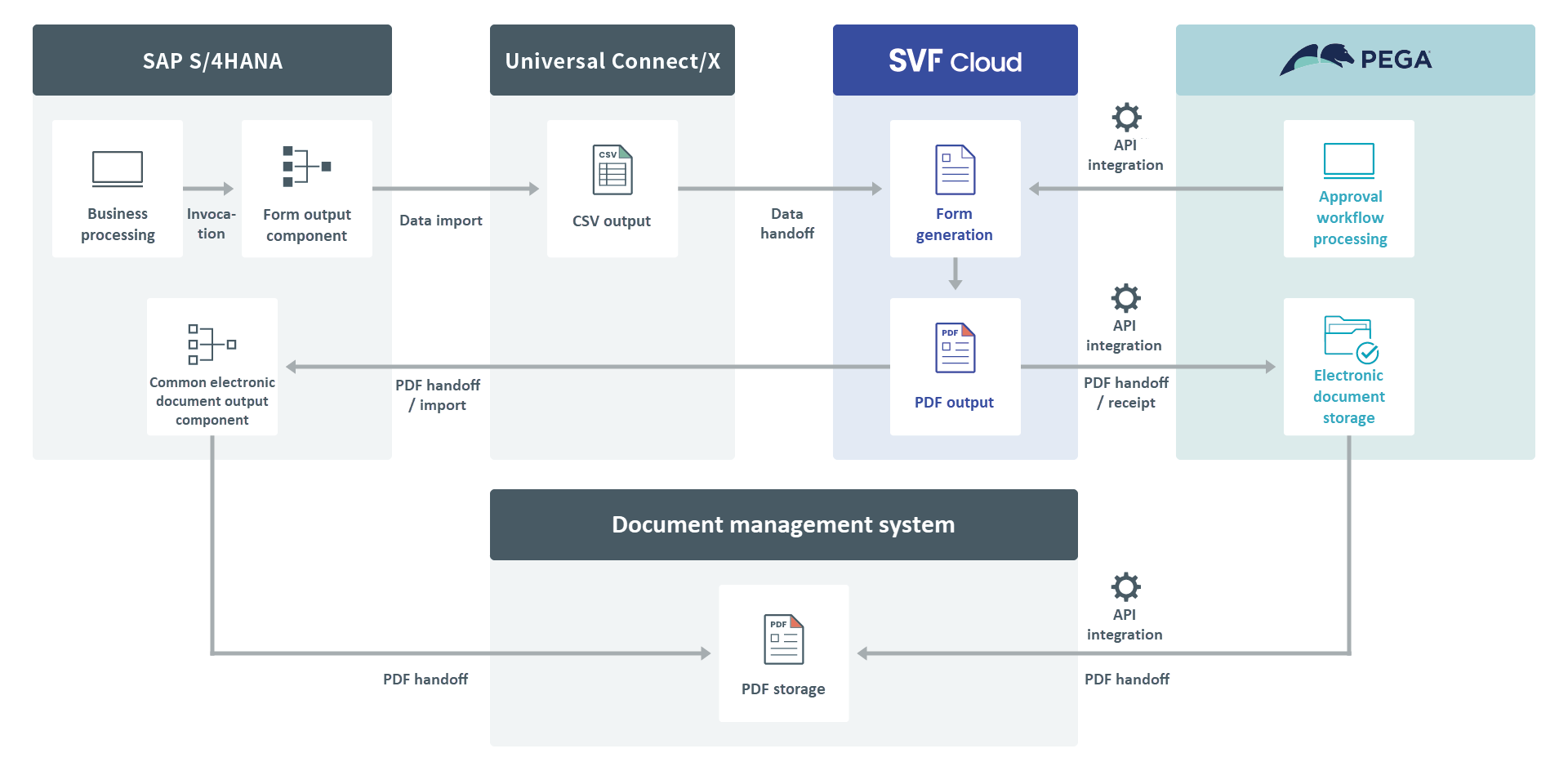The width and height of the screenshot is (1568, 771).
Task: Click the PDF handoff / import label
Action: [439, 395]
